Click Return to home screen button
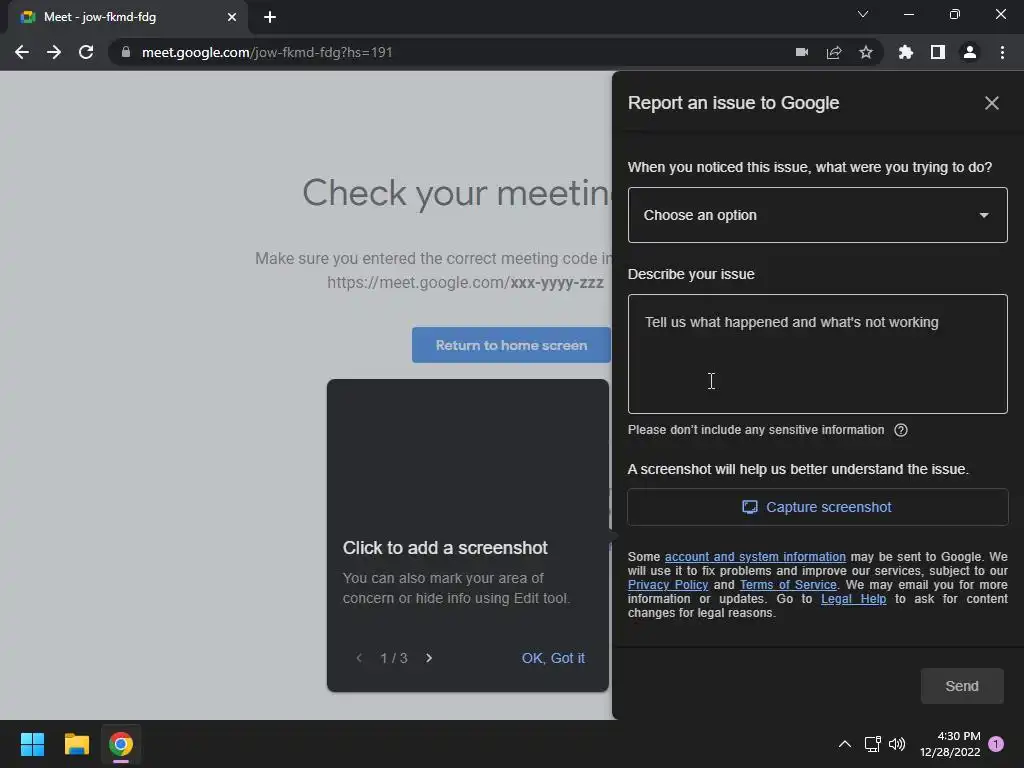Viewport: 1024px width, 768px height. [x=511, y=345]
